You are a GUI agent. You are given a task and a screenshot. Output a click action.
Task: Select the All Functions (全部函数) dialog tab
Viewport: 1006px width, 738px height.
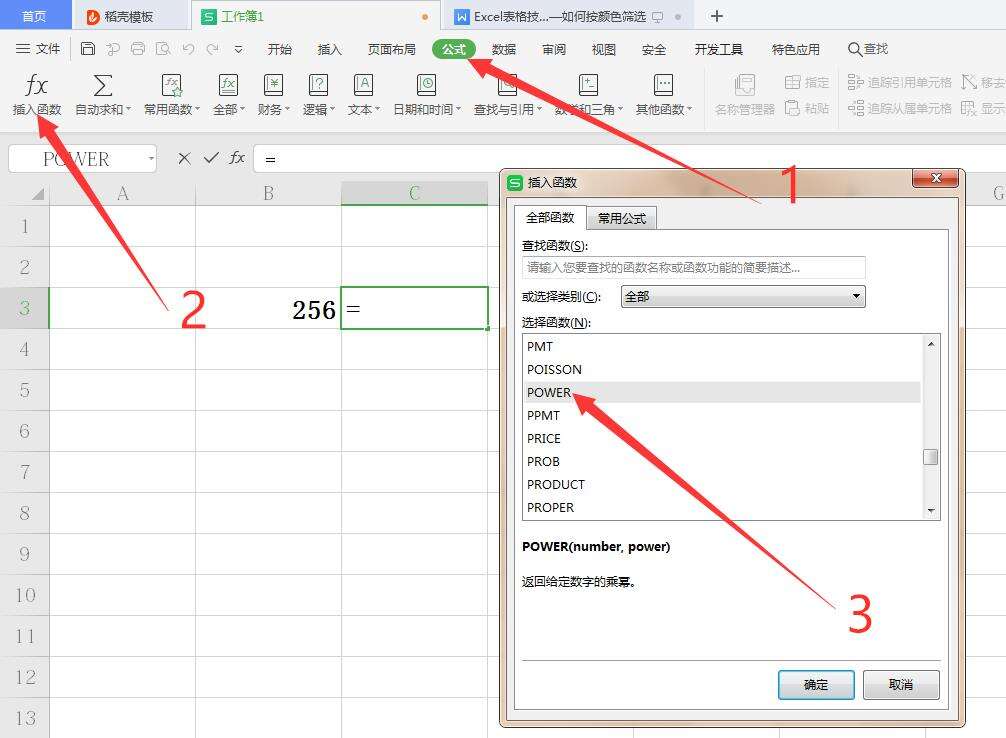click(x=550, y=218)
